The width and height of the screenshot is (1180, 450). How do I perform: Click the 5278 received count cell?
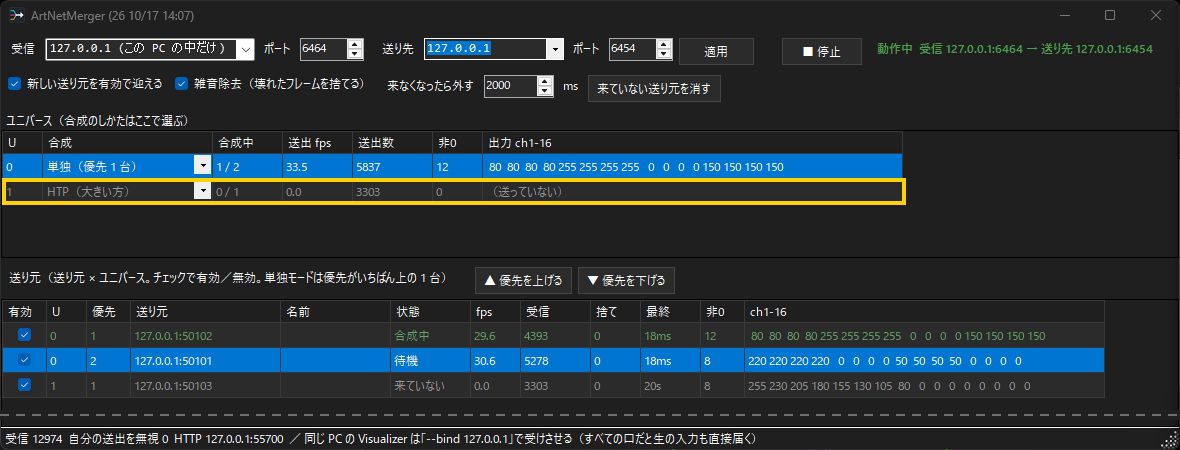tap(554, 360)
